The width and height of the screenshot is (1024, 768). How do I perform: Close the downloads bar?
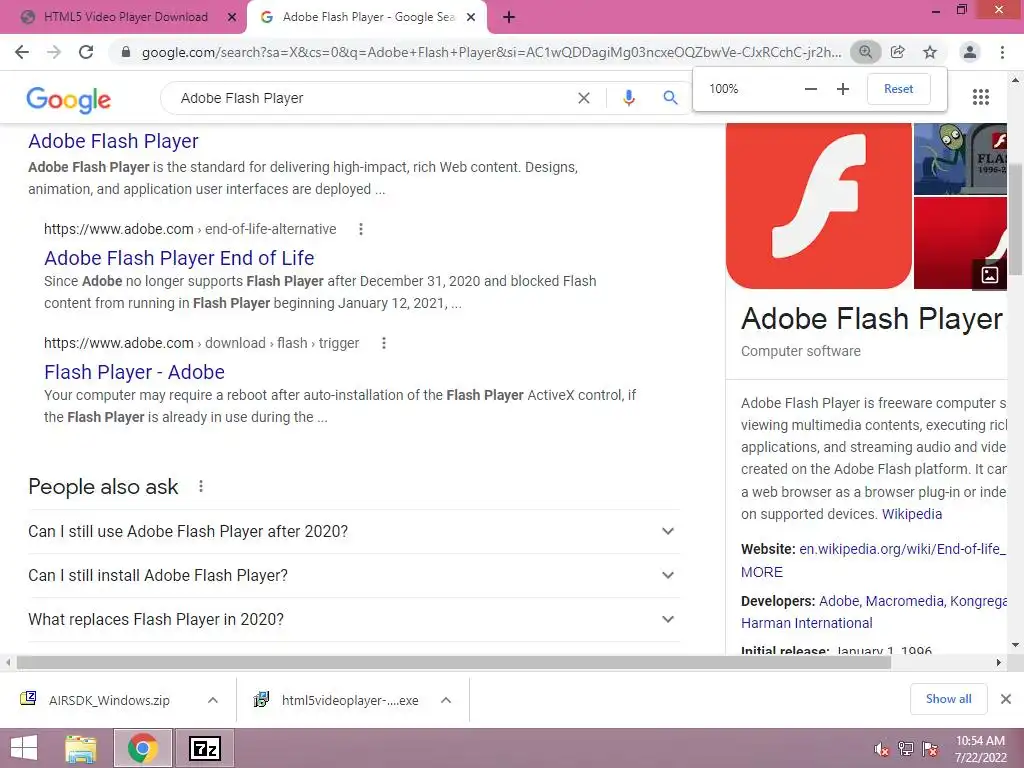click(x=1006, y=699)
